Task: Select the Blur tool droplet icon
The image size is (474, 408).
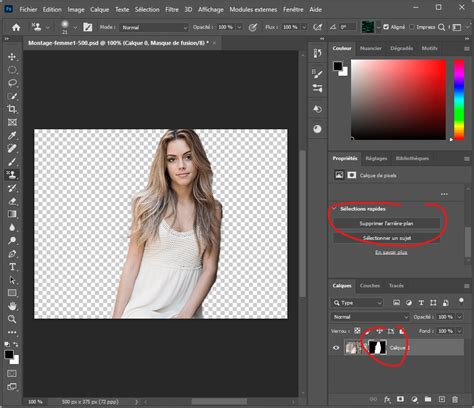Action: tap(12, 227)
